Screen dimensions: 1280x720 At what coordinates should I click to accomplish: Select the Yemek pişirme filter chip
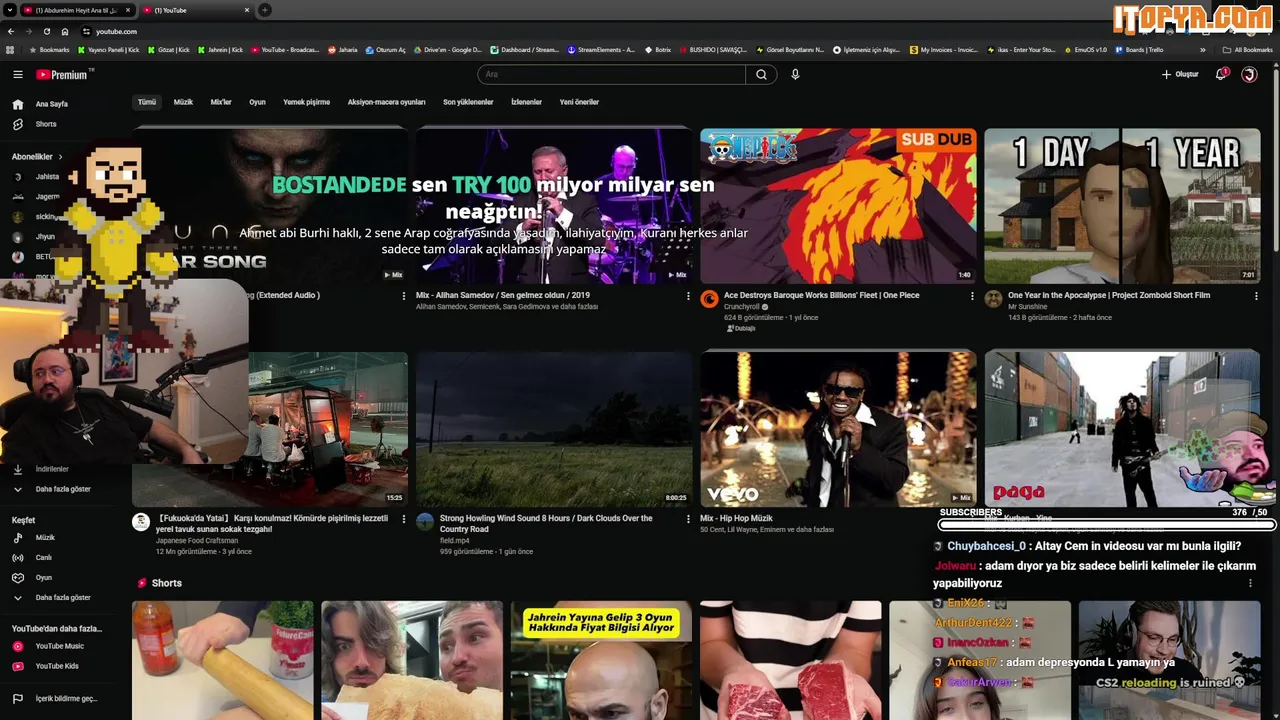[306, 102]
